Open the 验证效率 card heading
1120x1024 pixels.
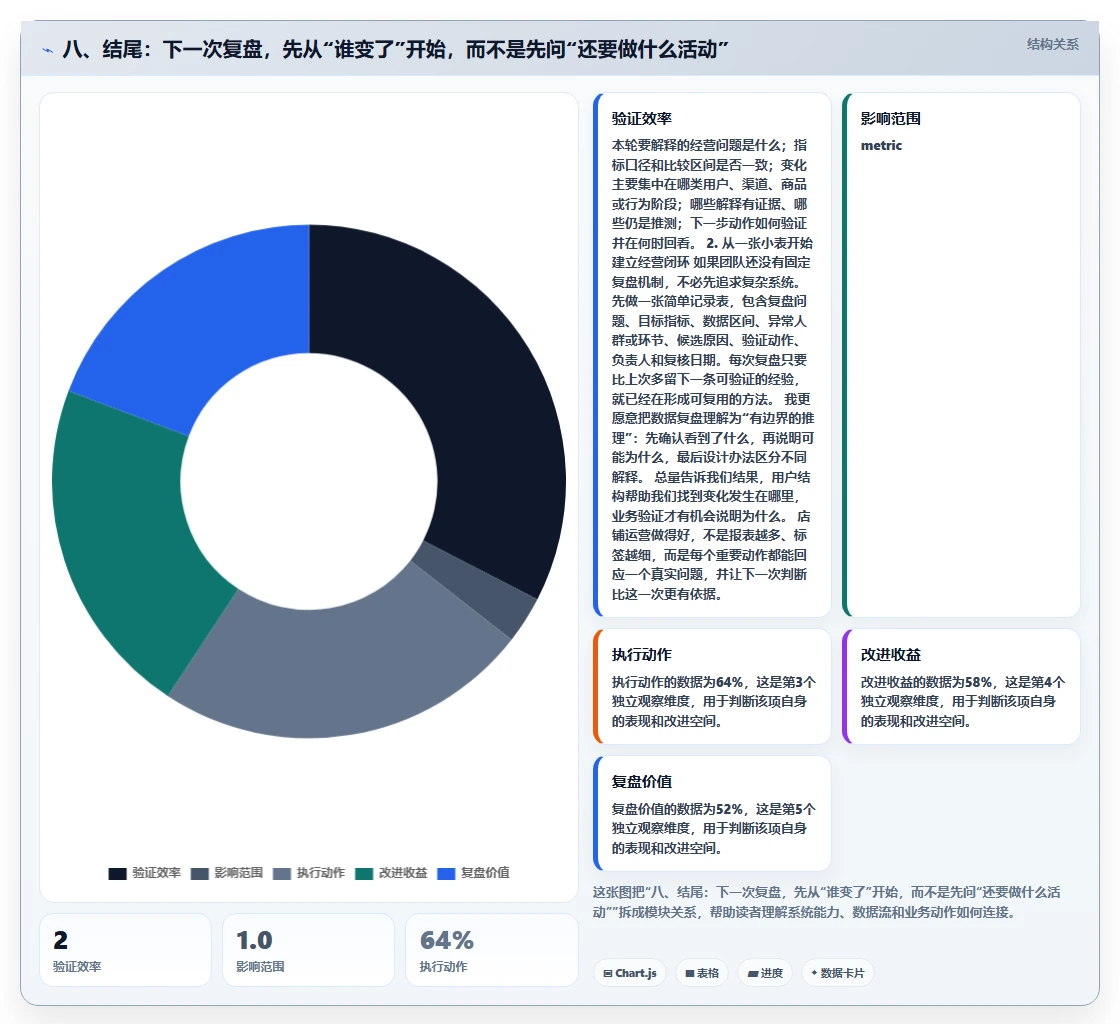(x=641, y=119)
